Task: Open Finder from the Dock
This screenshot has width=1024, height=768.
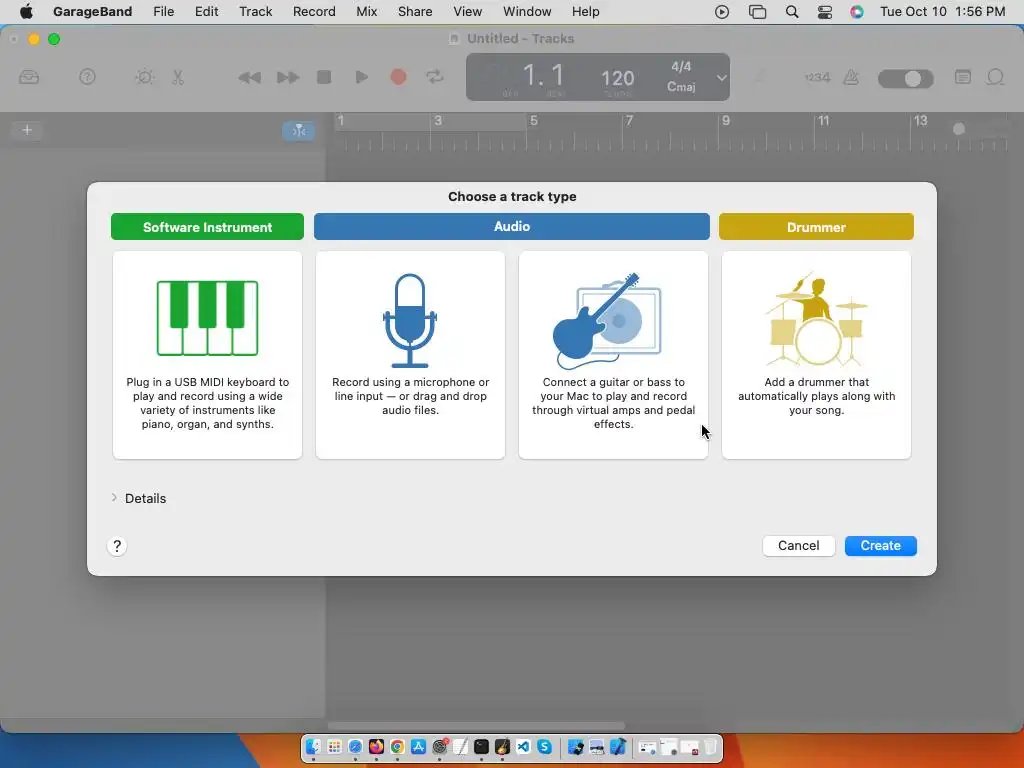Action: 313,746
